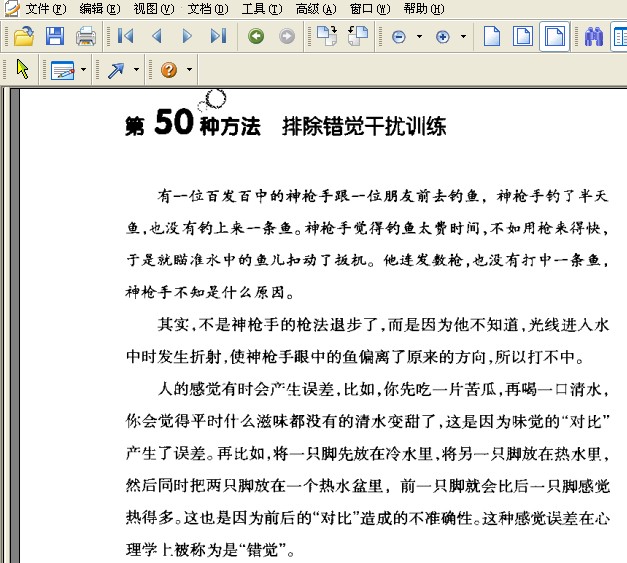The height and width of the screenshot is (563, 627).
Task: Click the zoom out minus button
Action: pos(399,37)
